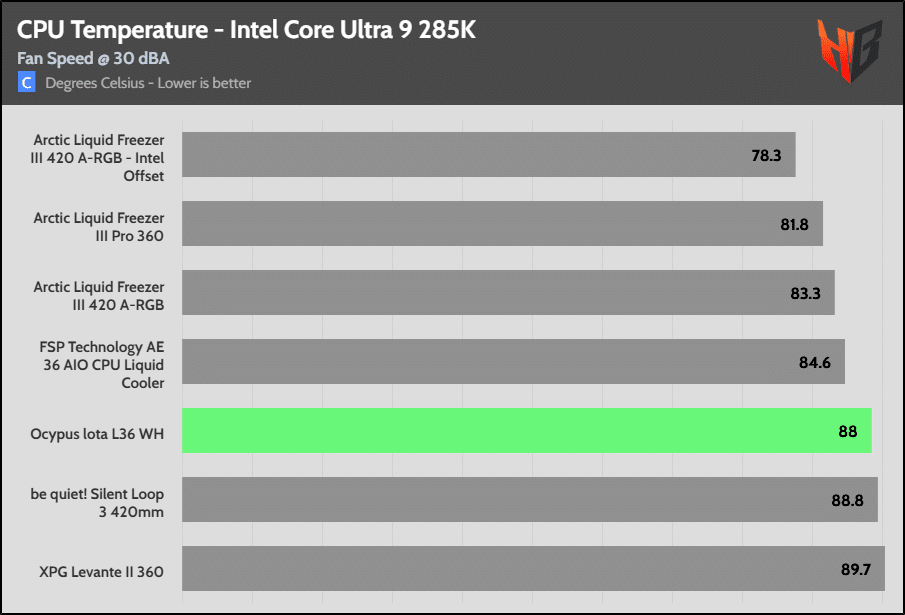Click the 81.8 value label
This screenshot has height=615, width=905.
(x=794, y=224)
